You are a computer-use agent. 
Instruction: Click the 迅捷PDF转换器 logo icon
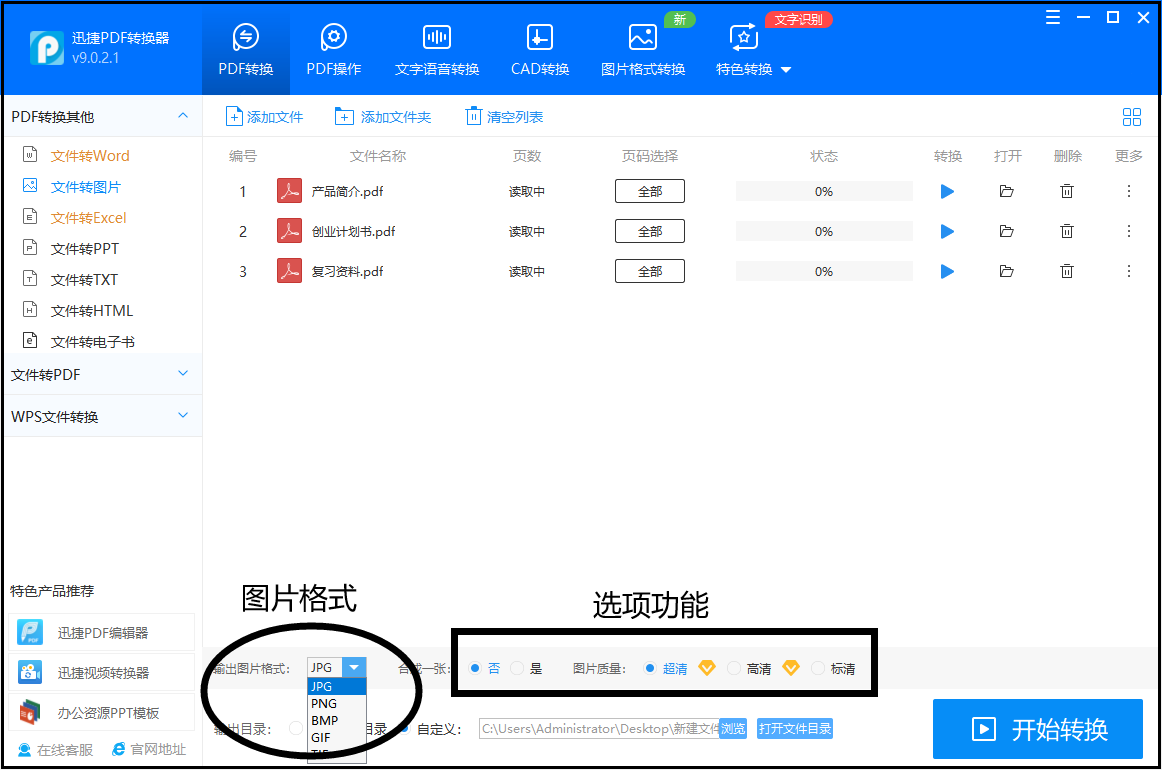[x=46, y=48]
